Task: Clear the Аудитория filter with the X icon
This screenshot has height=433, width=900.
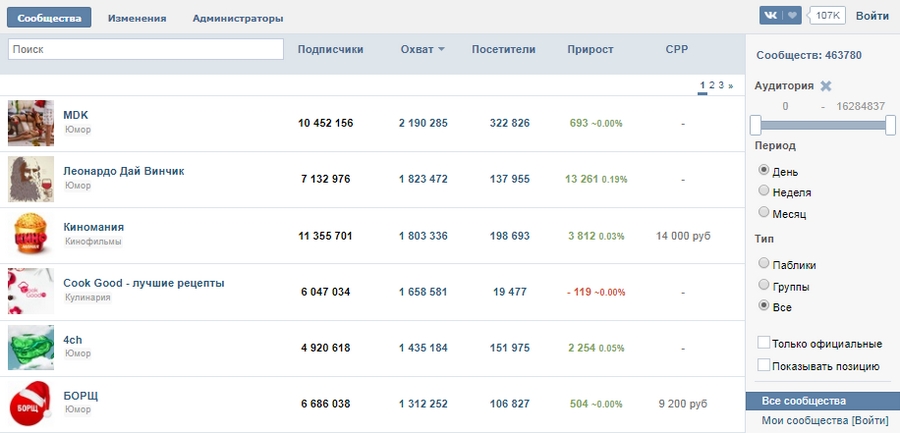Action: click(x=825, y=86)
